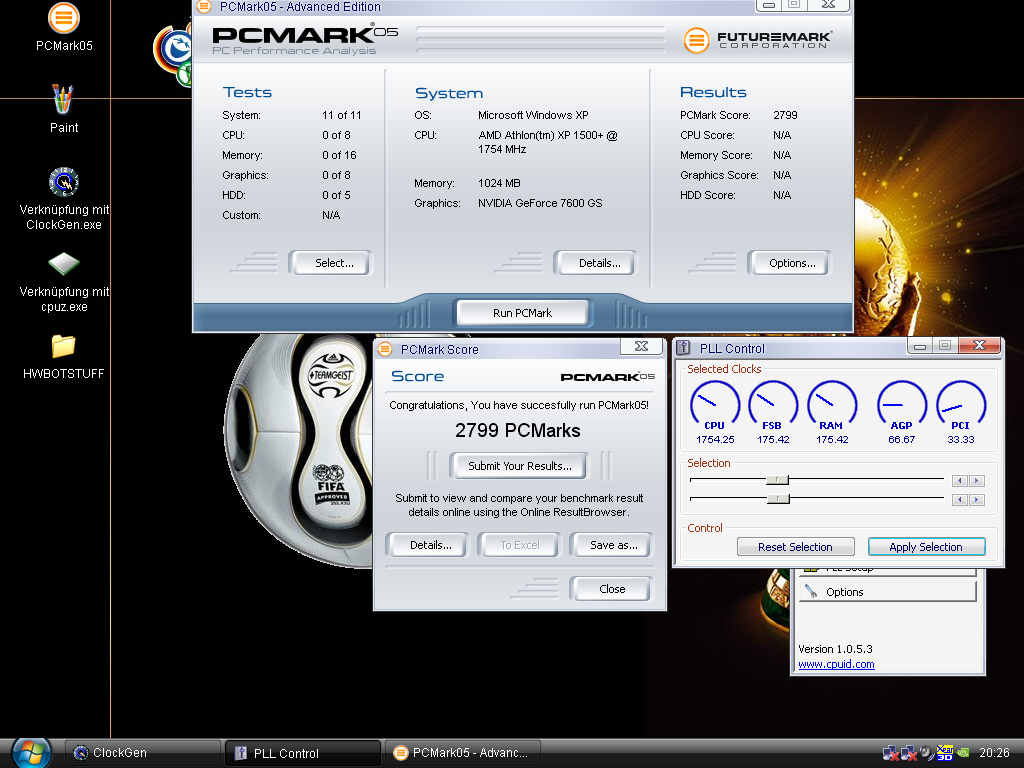Viewport: 1024px width, 768px height.
Task: Close the score dialog with Close button
Action: (x=611, y=588)
